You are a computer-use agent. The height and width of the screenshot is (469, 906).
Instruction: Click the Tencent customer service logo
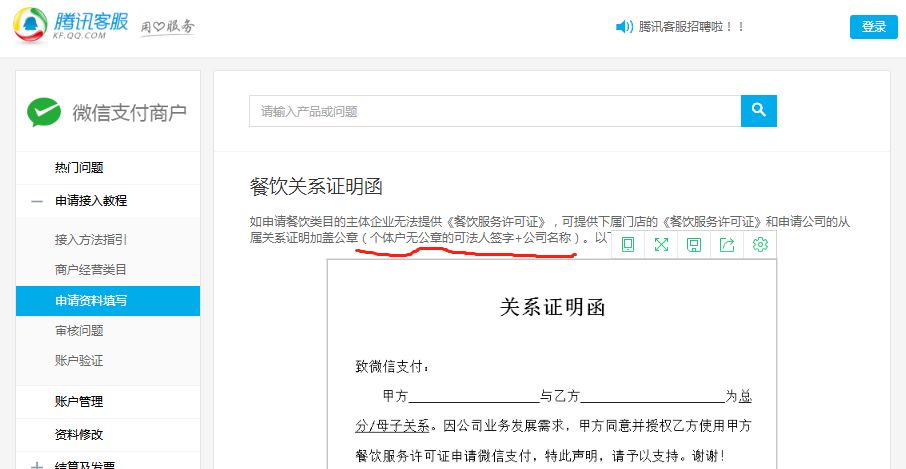click(70, 25)
